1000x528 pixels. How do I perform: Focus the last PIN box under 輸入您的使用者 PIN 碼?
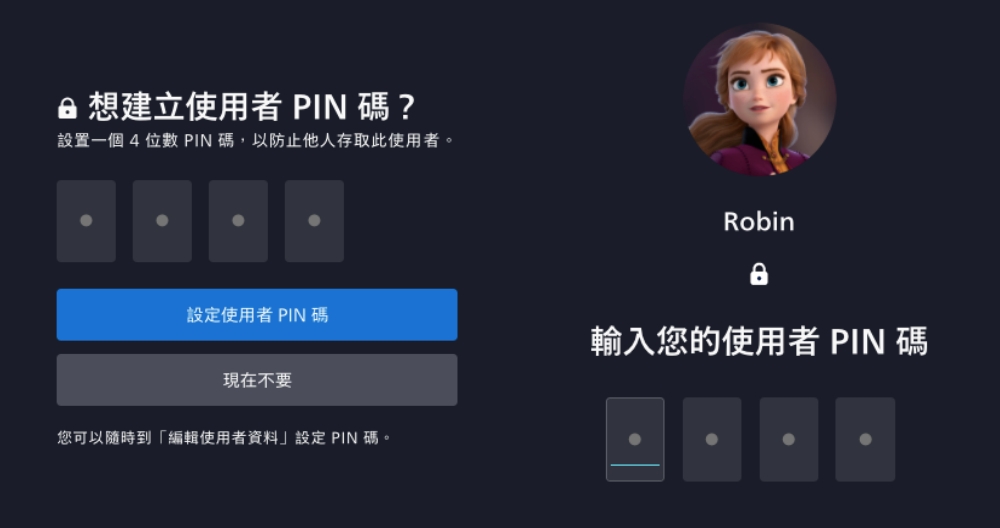point(865,439)
